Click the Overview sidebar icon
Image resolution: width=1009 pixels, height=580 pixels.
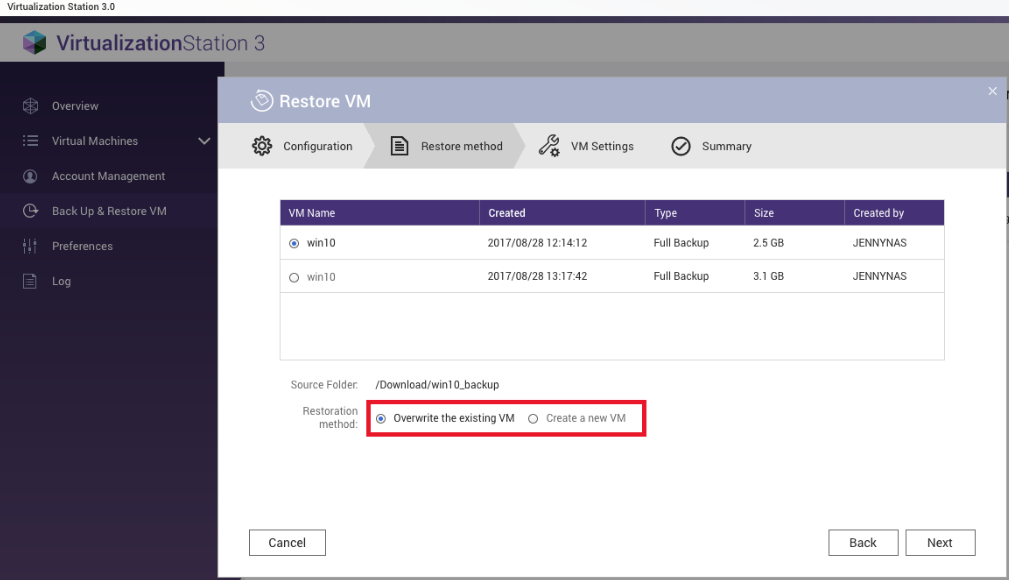click(x=30, y=106)
